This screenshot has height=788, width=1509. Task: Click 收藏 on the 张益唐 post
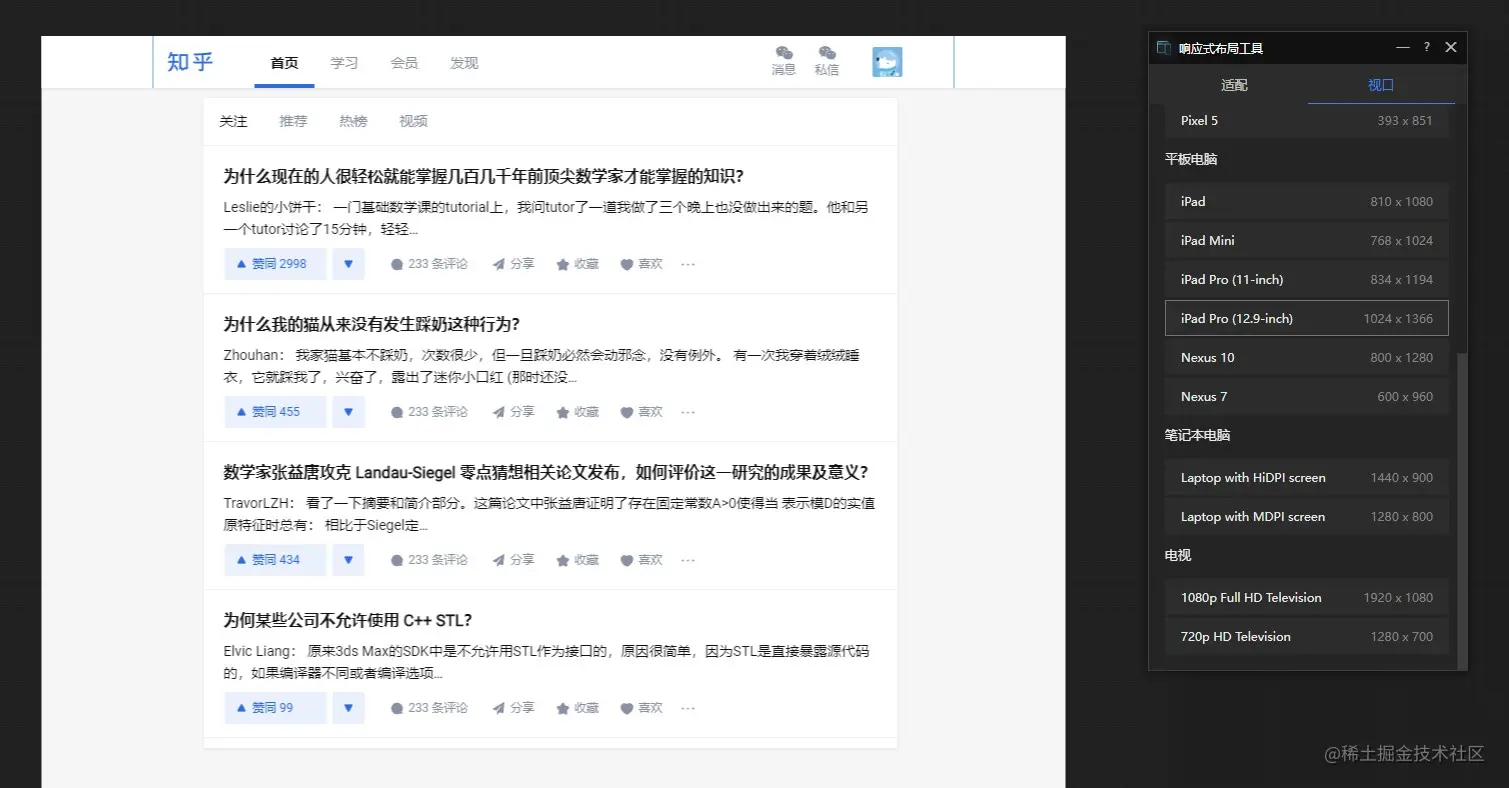577,560
